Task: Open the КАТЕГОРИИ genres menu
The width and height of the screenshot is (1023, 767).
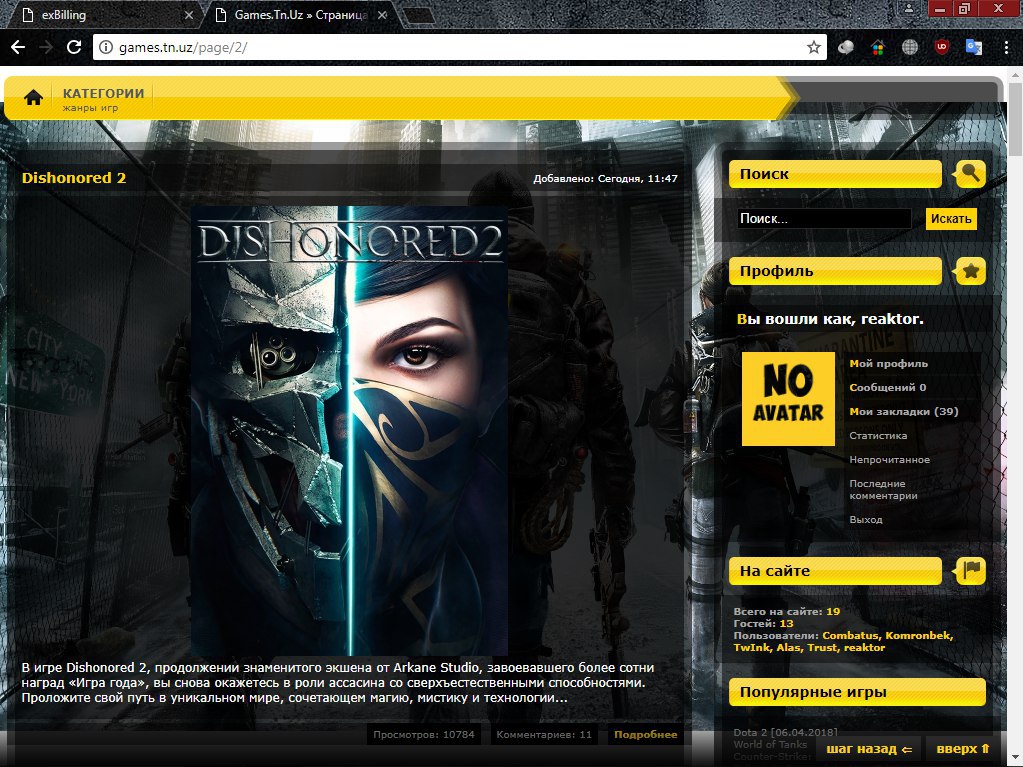Action: pos(103,99)
